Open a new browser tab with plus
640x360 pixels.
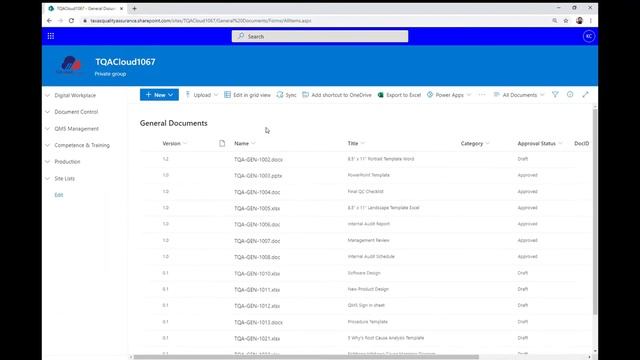pos(134,8)
